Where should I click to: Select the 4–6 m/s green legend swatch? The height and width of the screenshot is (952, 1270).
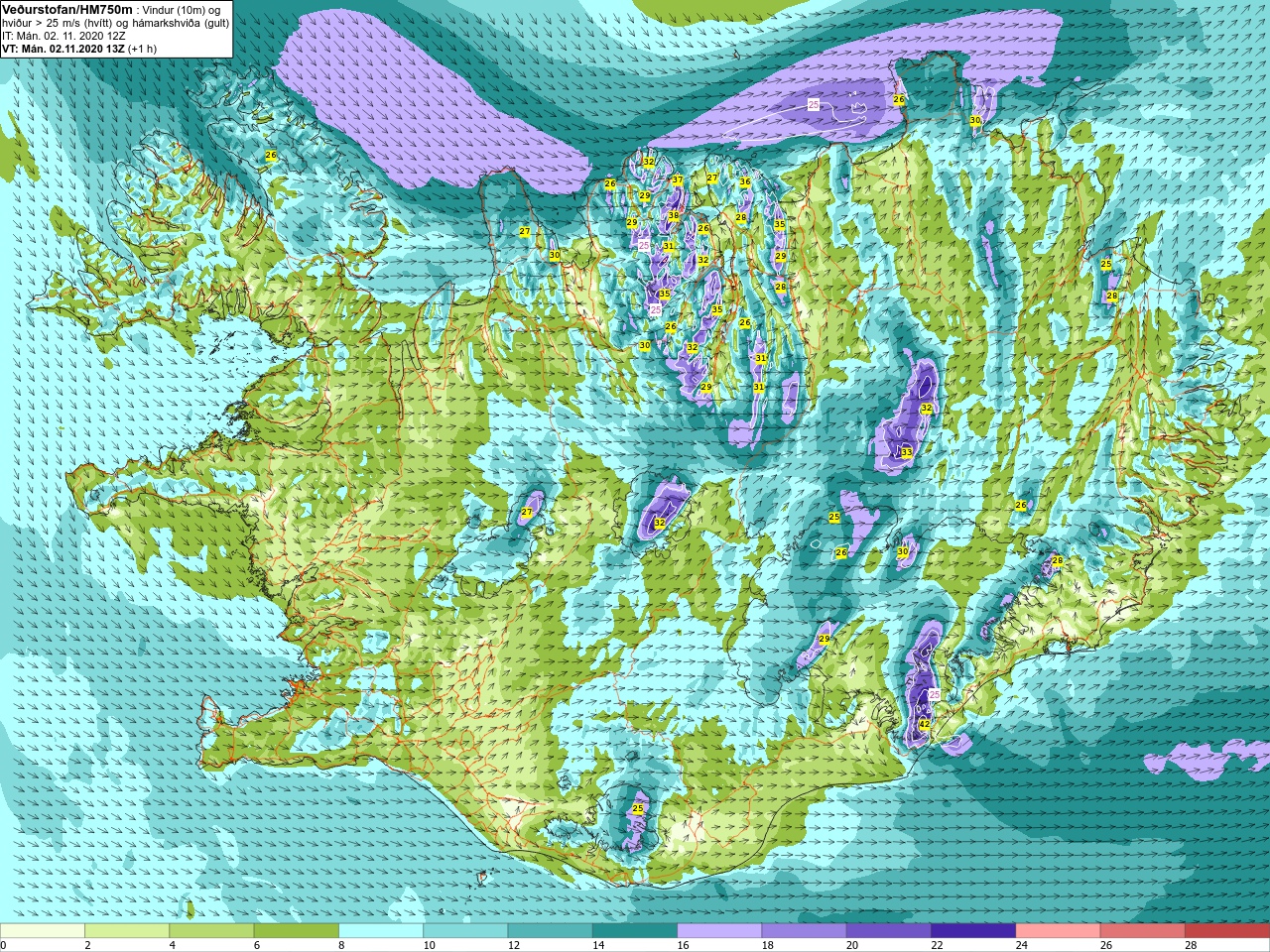point(211,930)
